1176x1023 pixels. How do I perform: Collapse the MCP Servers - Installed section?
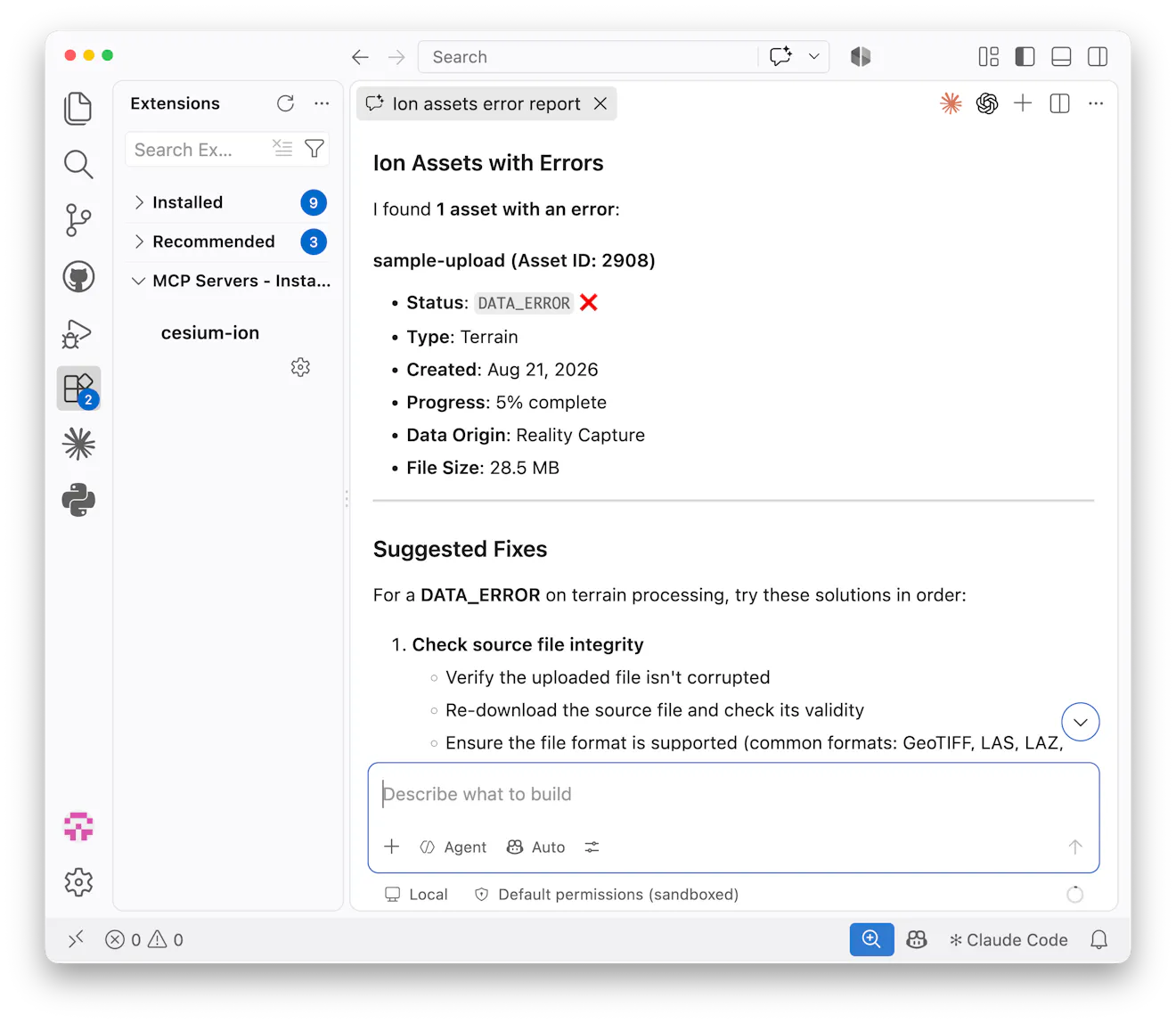click(229, 281)
